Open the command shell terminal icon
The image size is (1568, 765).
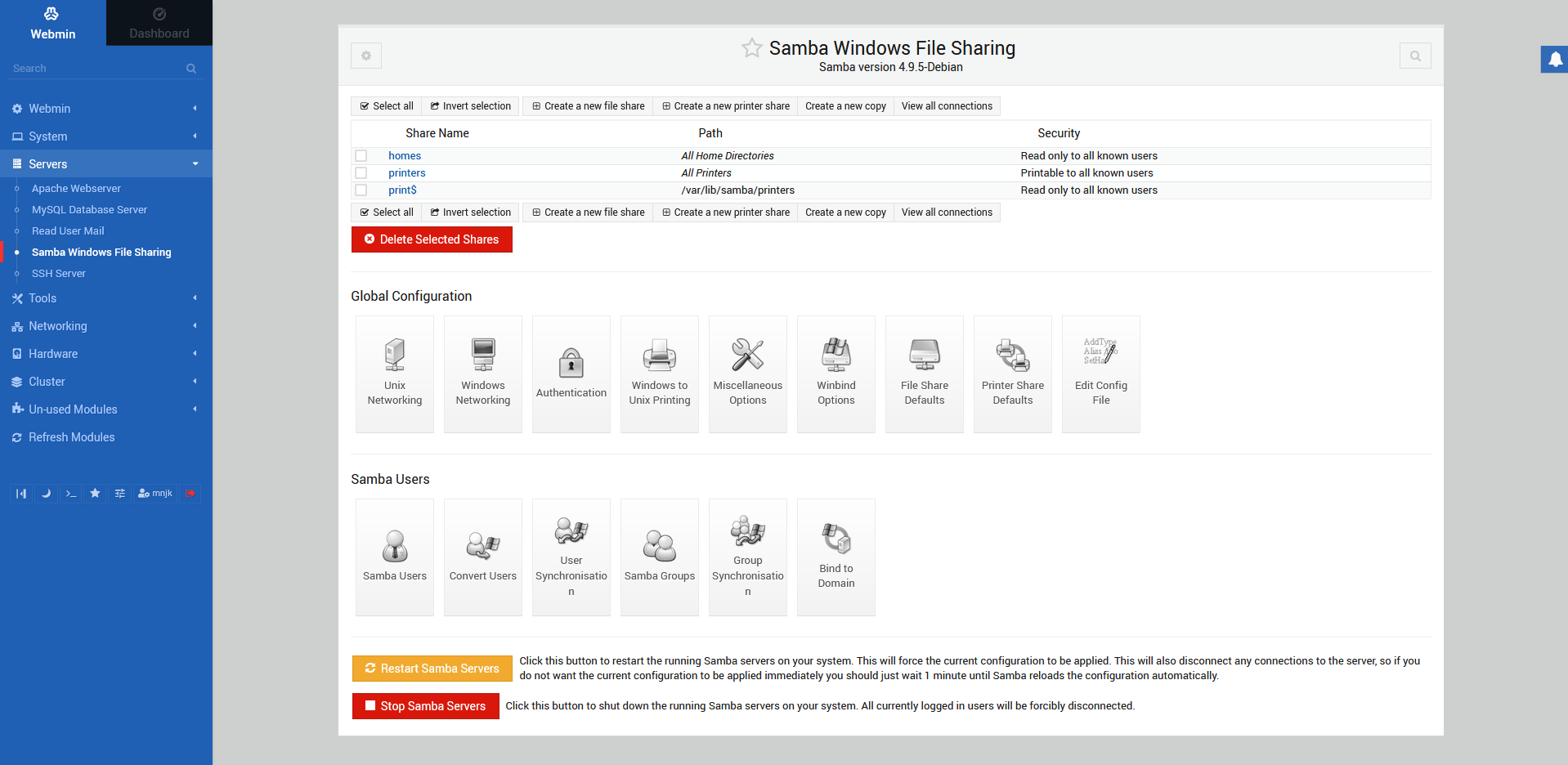pos(70,493)
